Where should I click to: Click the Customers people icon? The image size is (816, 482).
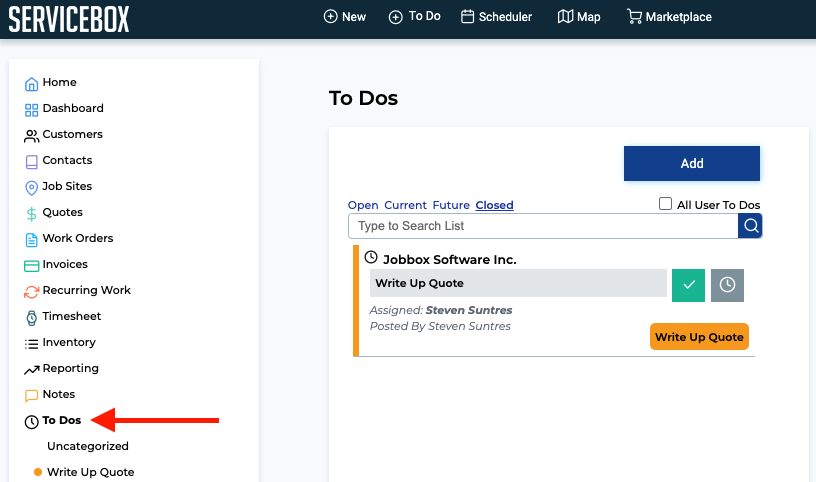(31, 135)
